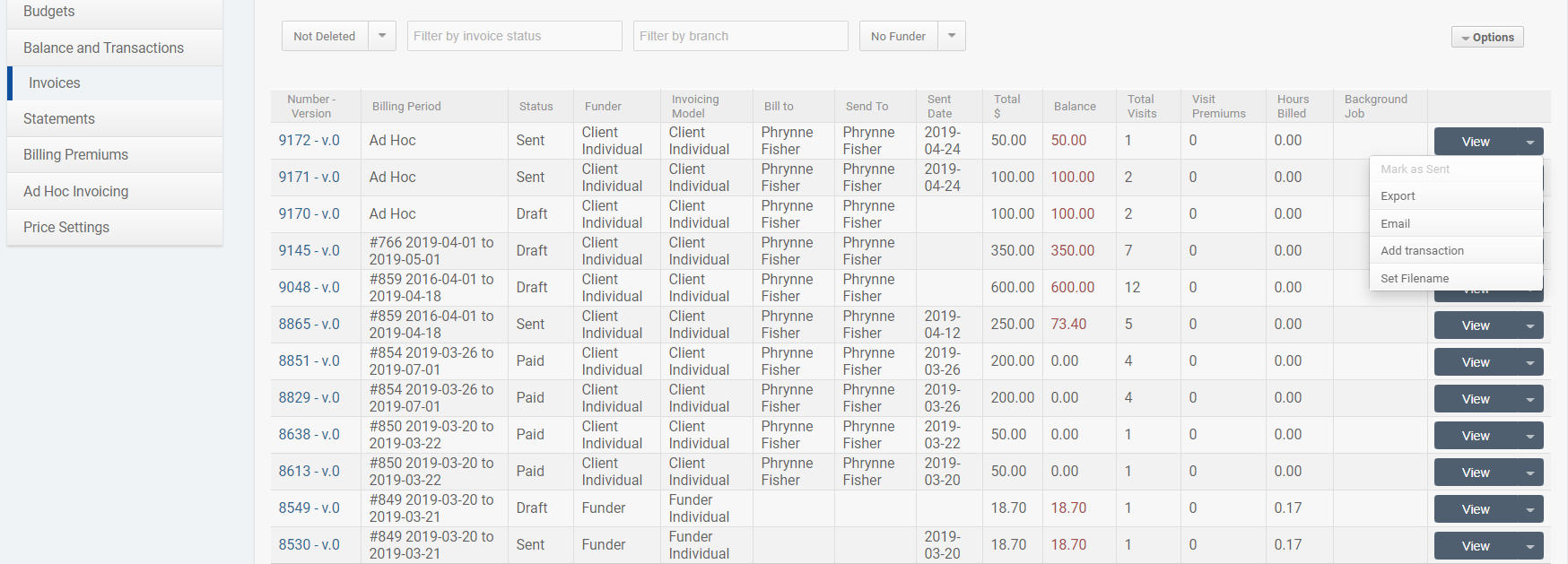Viewport: 1568px width, 564px height.
Task: Focus the Filter by invoice status field
Action: tap(514, 36)
